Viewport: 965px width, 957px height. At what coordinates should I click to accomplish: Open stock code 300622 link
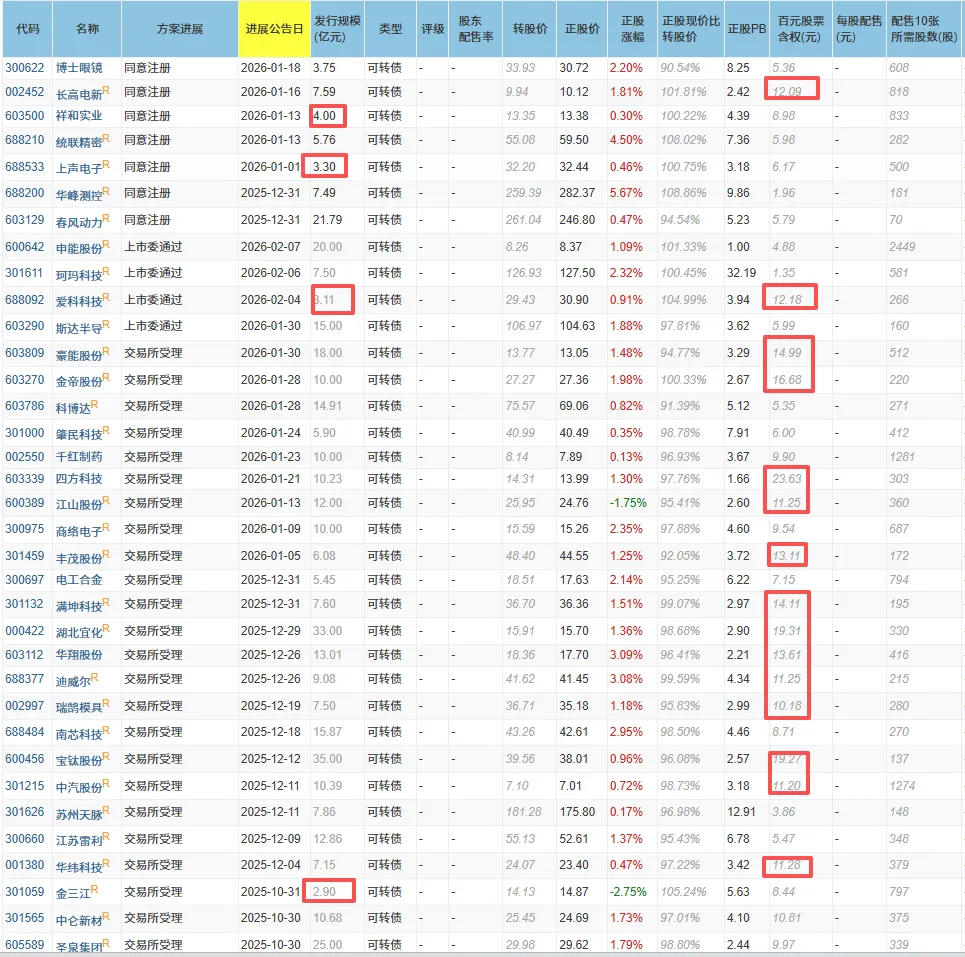click(x=25, y=68)
